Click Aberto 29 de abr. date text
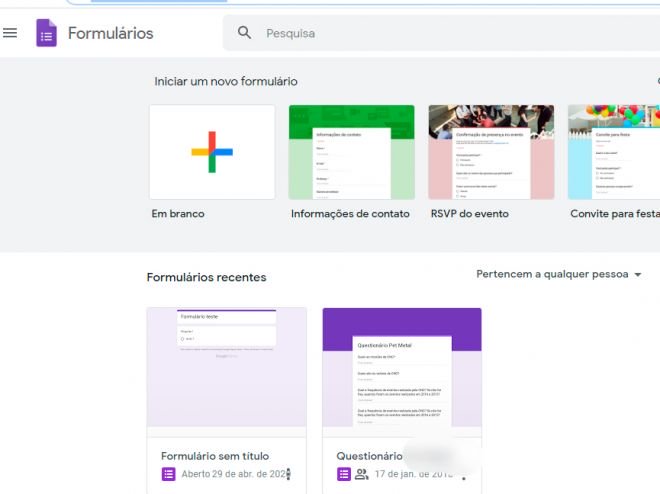660x494 pixels. [x=234, y=474]
